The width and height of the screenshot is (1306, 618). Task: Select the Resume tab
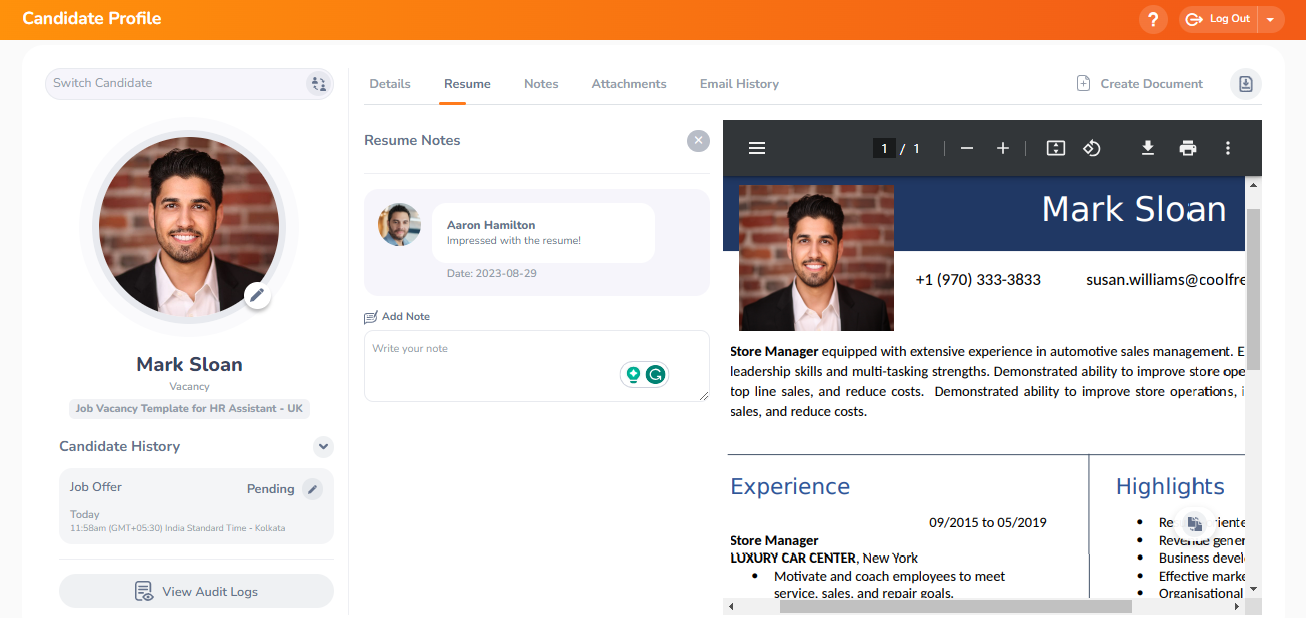[x=467, y=84]
